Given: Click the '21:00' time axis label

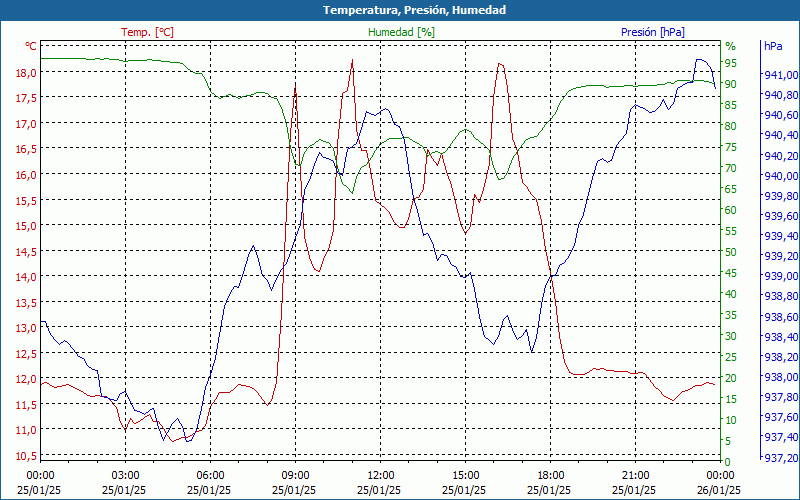Looking at the screenshot, I should point(636,476).
